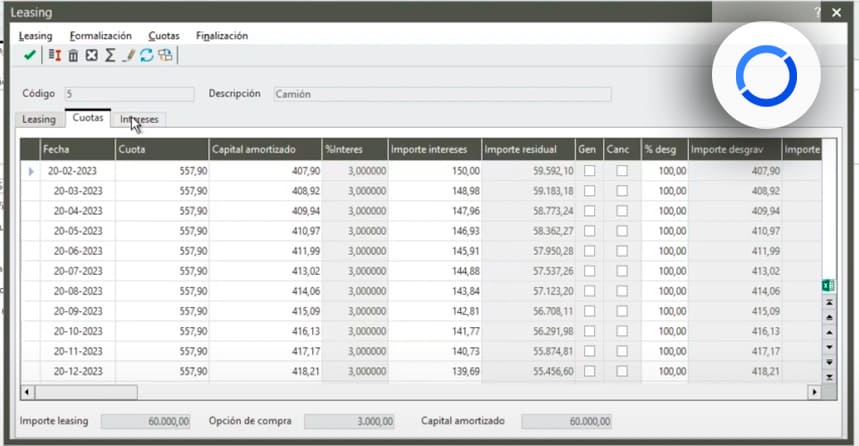
Task: Click the %Interes column header
Action: (x=355, y=149)
